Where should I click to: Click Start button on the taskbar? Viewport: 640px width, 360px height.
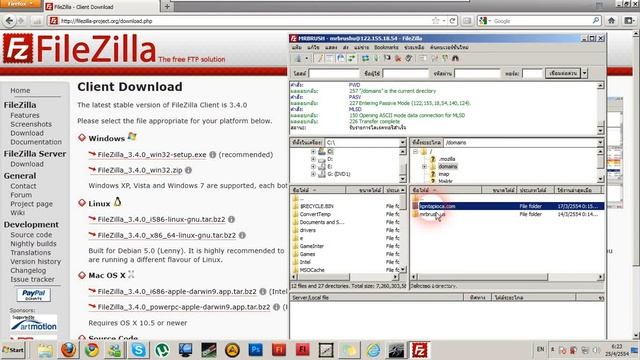click(x=13, y=350)
